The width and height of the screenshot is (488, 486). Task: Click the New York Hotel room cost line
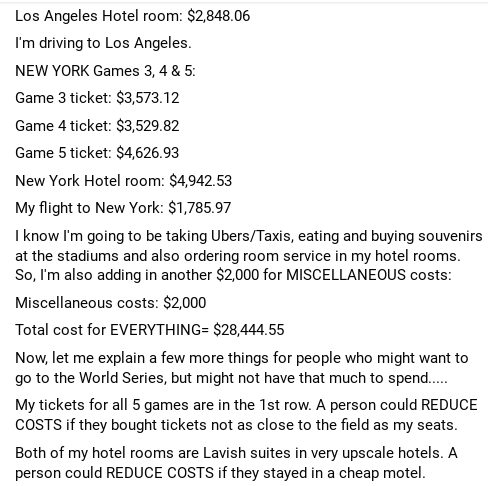(123, 181)
